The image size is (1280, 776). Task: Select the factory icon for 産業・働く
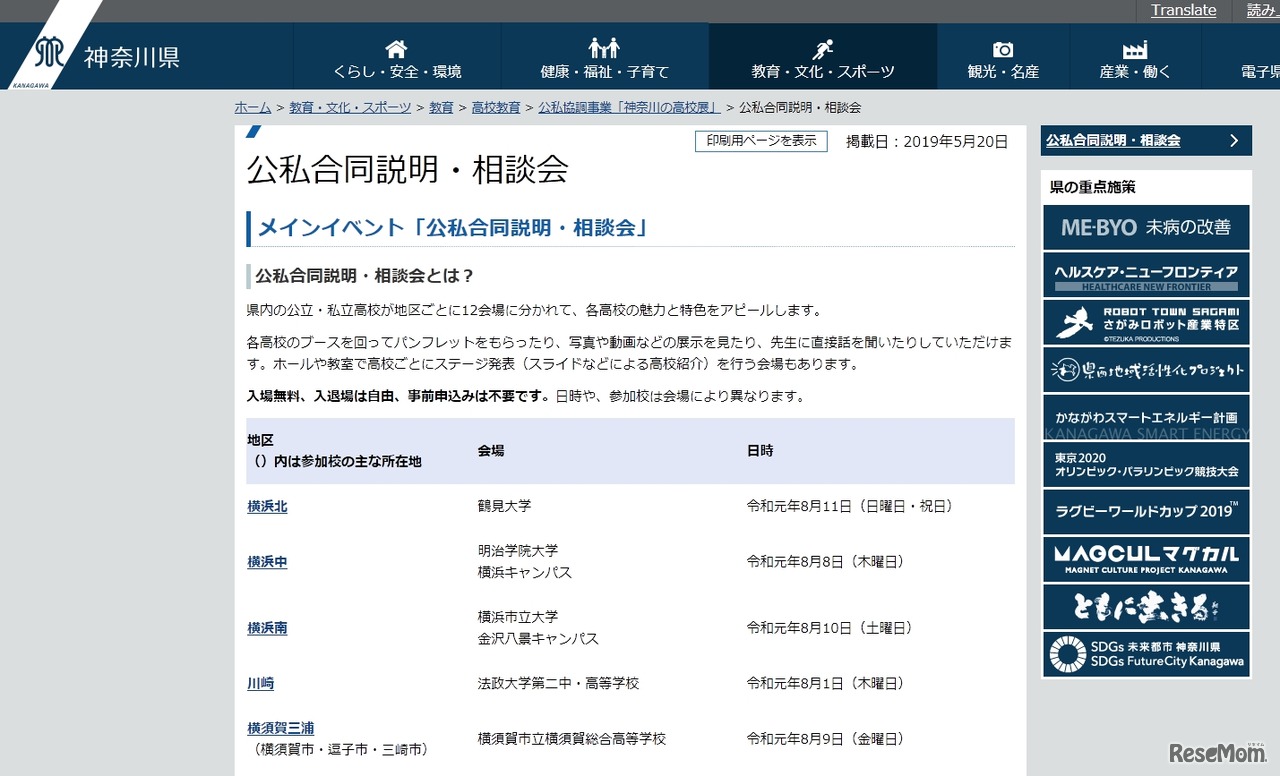1133,44
